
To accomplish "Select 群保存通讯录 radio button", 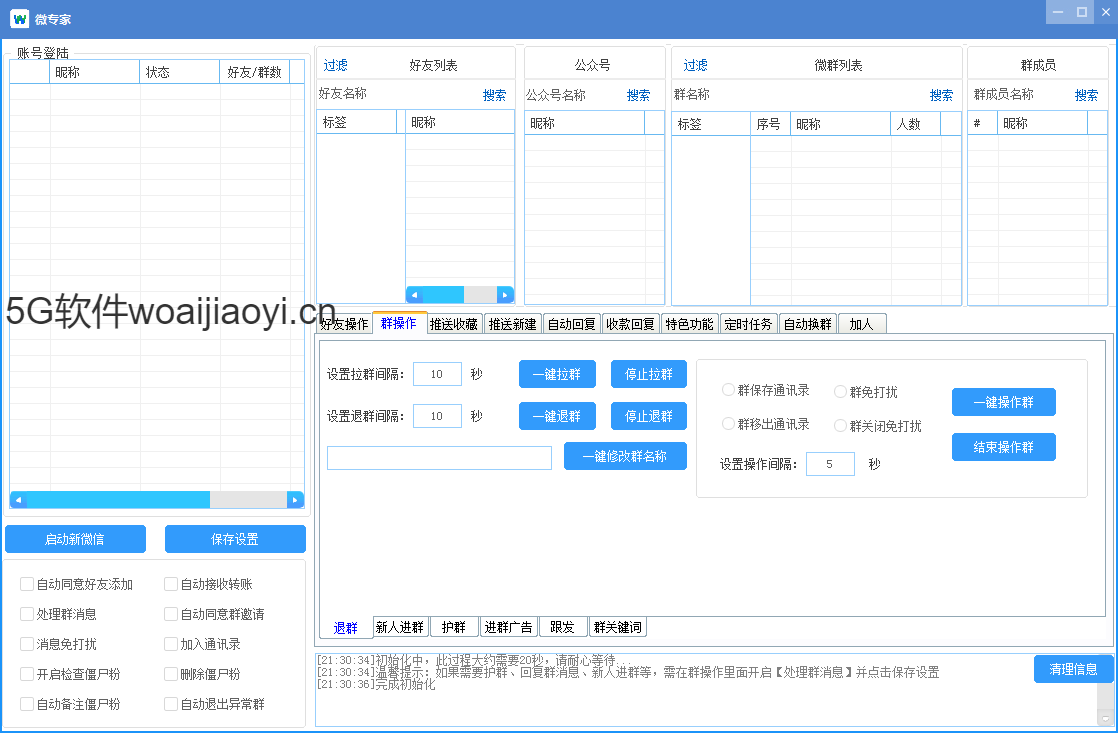I will point(729,389).
